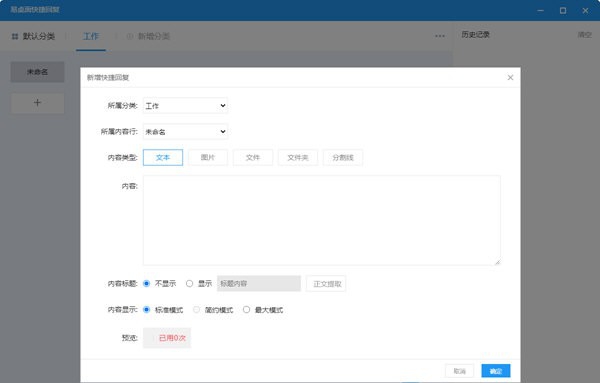The width and height of the screenshot is (600, 383).
Task: Click 取消 to cancel the dialog
Action: [x=460, y=371]
